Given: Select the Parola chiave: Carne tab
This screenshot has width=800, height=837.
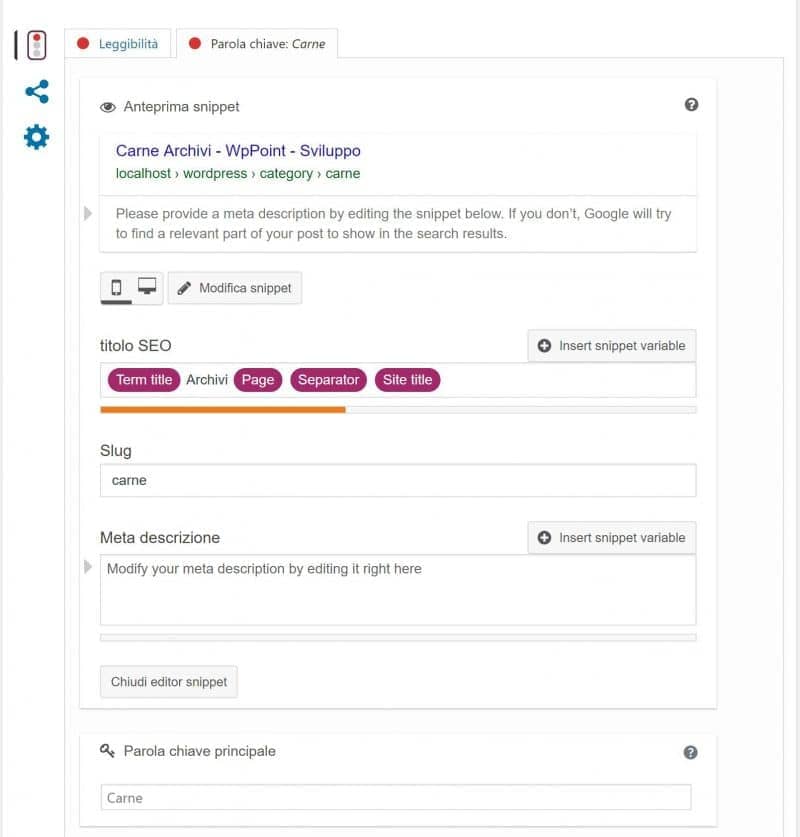Looking at the screenshot, I should pos(257,44).
